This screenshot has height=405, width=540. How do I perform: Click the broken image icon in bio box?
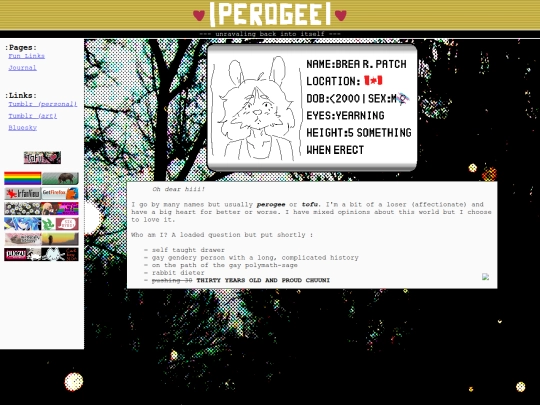[485, 277]
